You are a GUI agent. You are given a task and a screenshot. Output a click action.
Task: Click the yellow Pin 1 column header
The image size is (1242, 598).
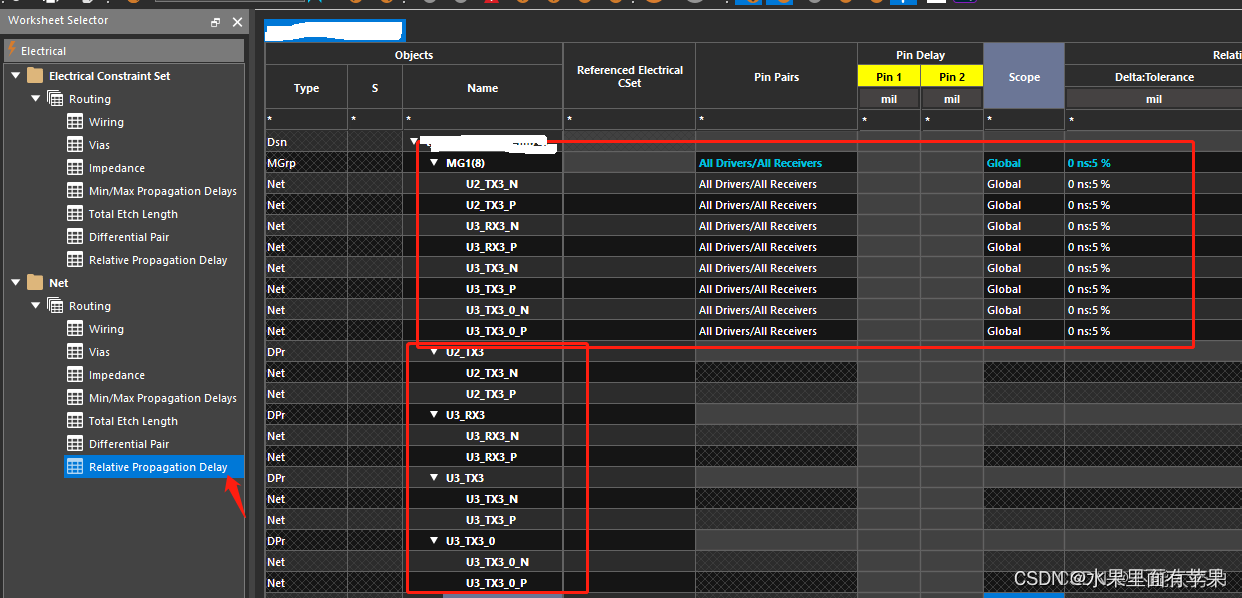pos(888,77)
